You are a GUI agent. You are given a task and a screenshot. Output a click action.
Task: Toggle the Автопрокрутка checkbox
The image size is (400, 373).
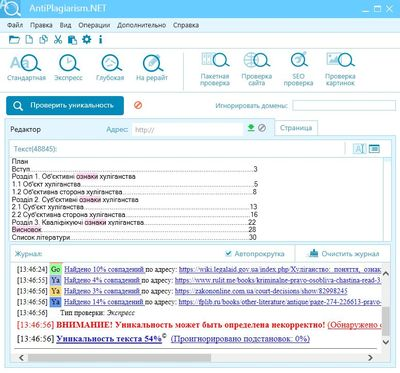coord(228,254)
